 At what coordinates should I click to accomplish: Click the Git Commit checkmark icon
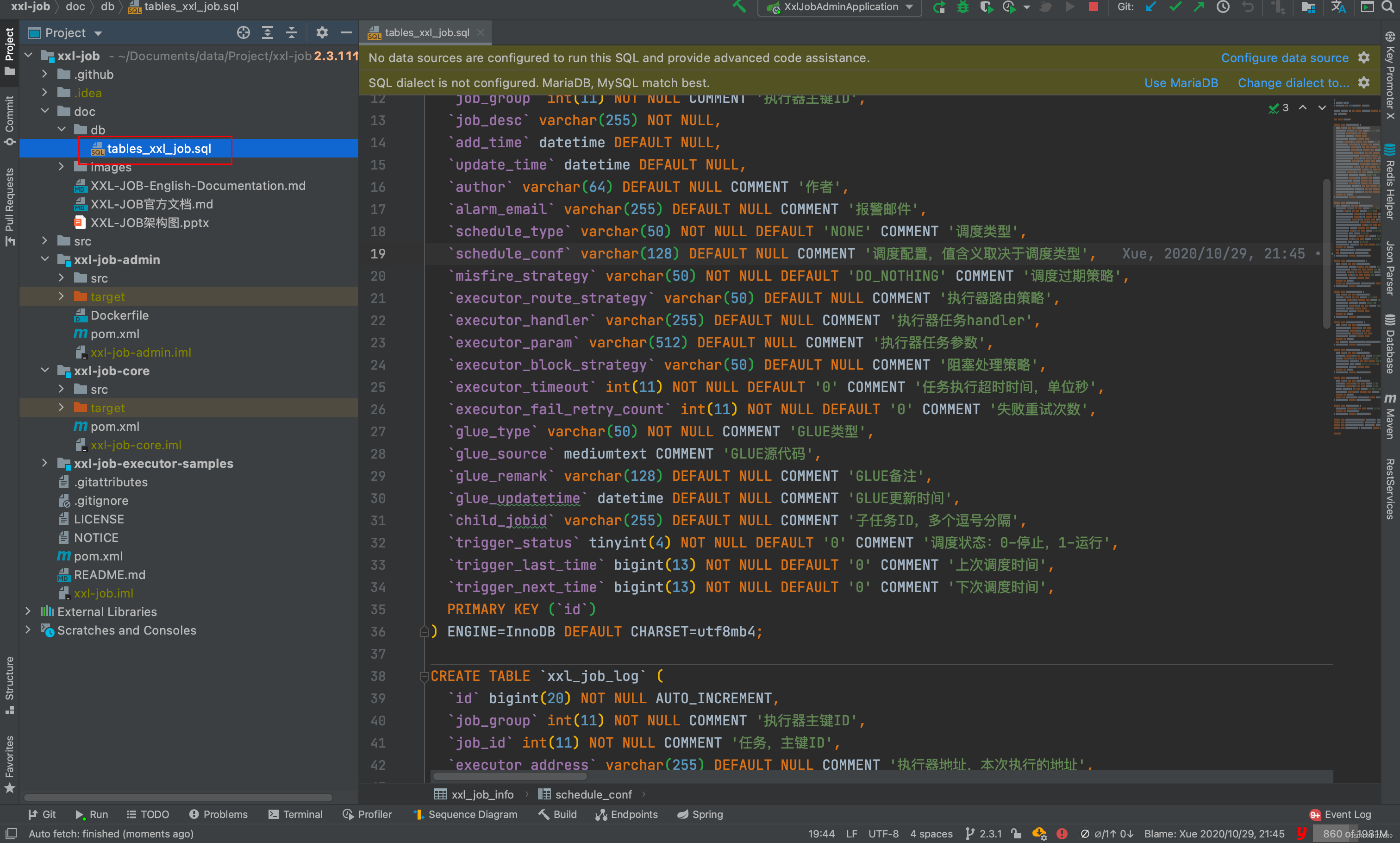click(1175, 7)
